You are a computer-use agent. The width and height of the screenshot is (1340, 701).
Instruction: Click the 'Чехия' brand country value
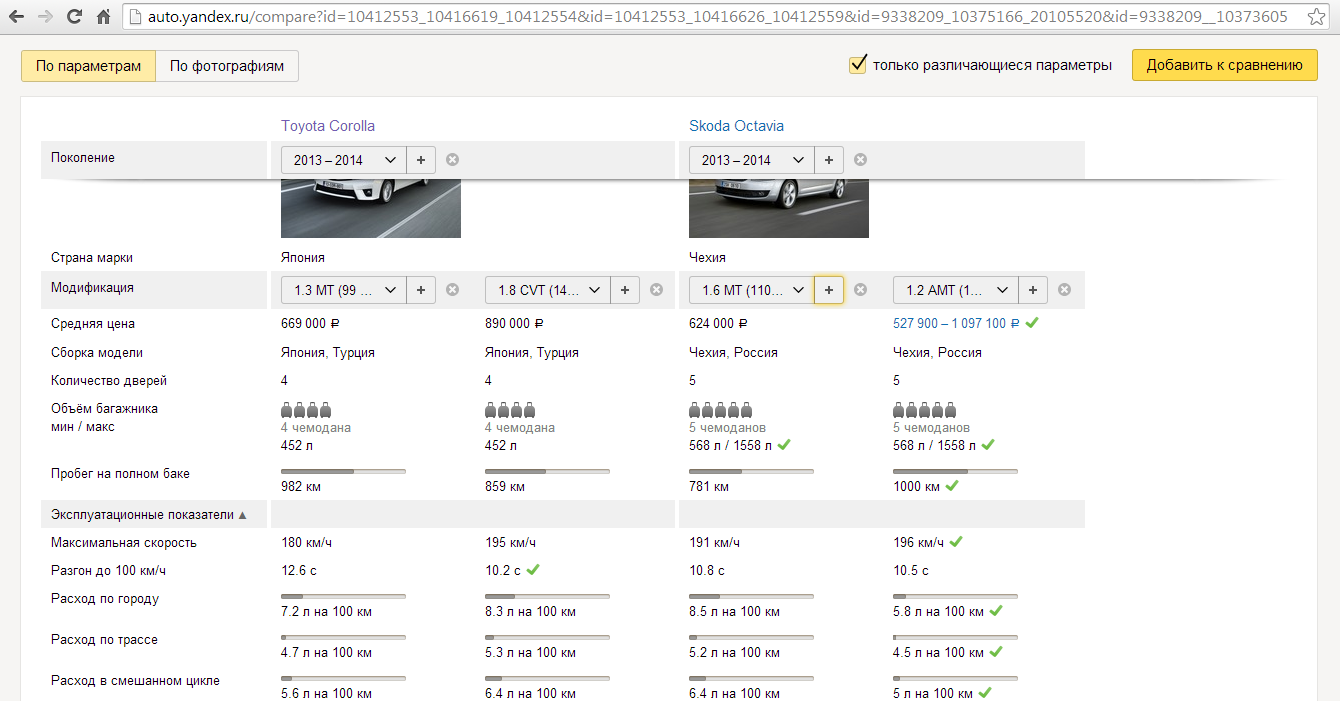pos(707,257)
